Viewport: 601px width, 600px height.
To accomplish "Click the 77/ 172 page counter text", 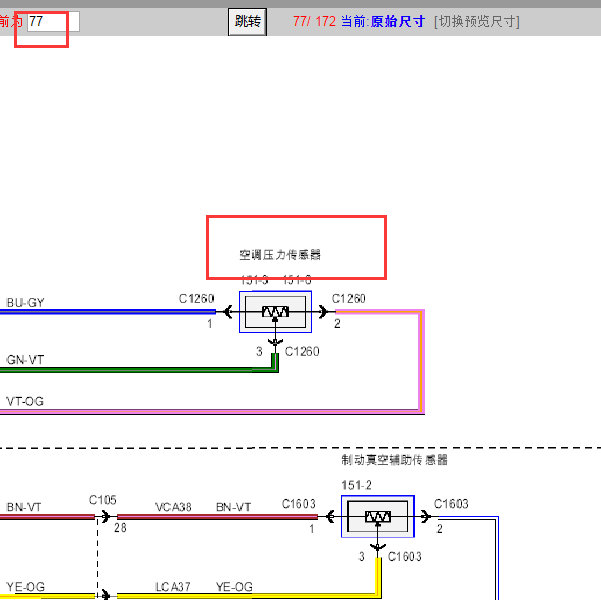I will (314, 21).
